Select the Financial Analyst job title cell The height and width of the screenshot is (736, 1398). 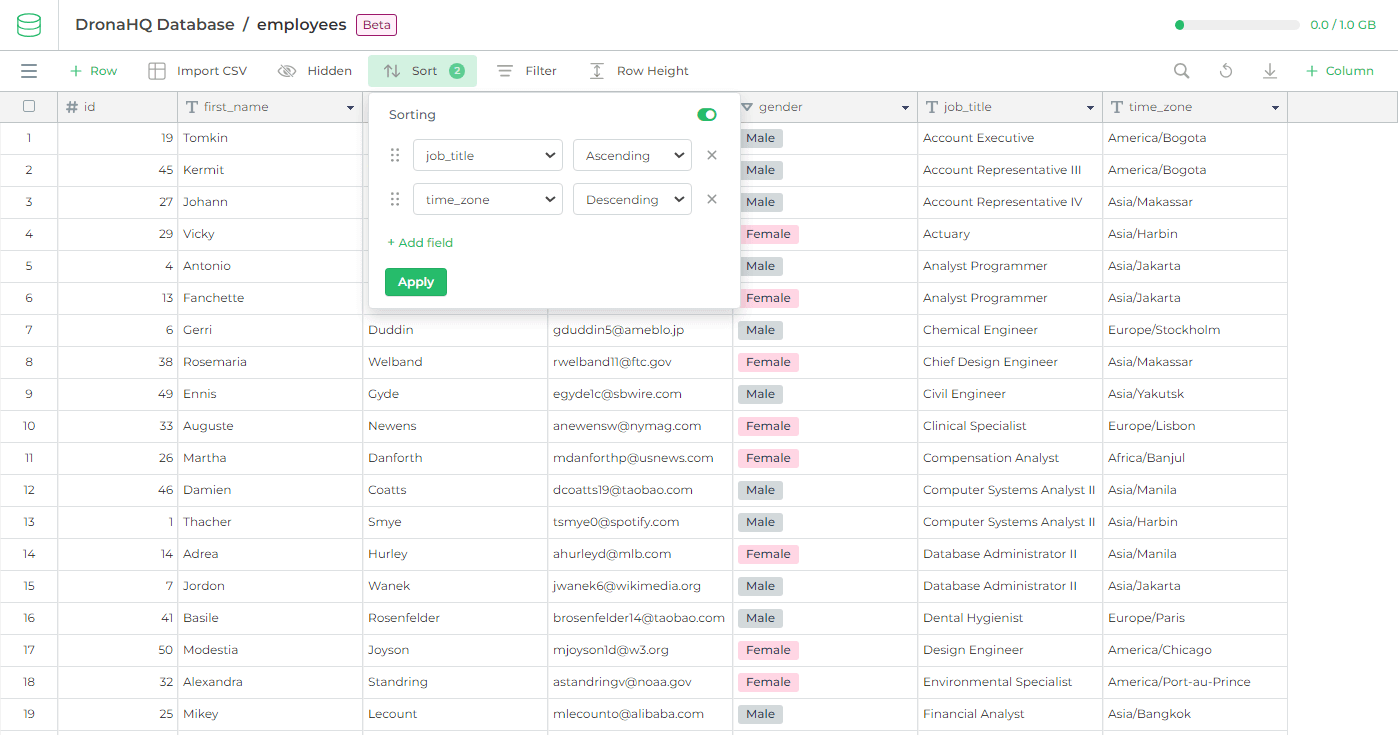(1010, 714)
